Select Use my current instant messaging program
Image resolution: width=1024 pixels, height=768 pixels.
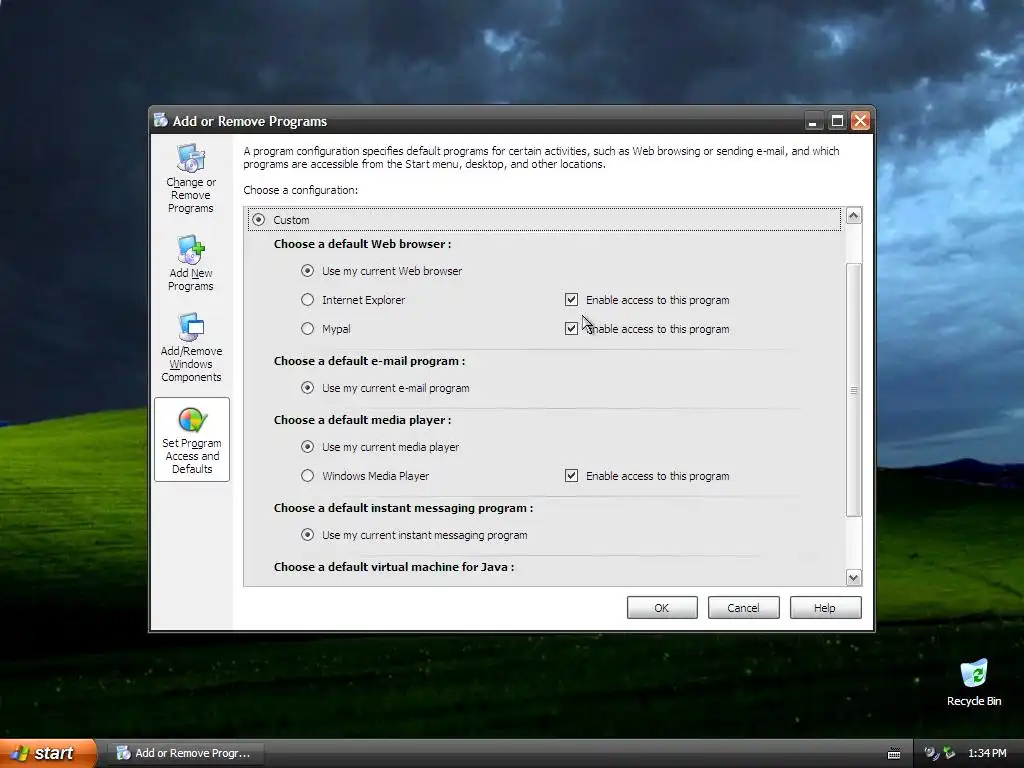(x=307, y=535)
